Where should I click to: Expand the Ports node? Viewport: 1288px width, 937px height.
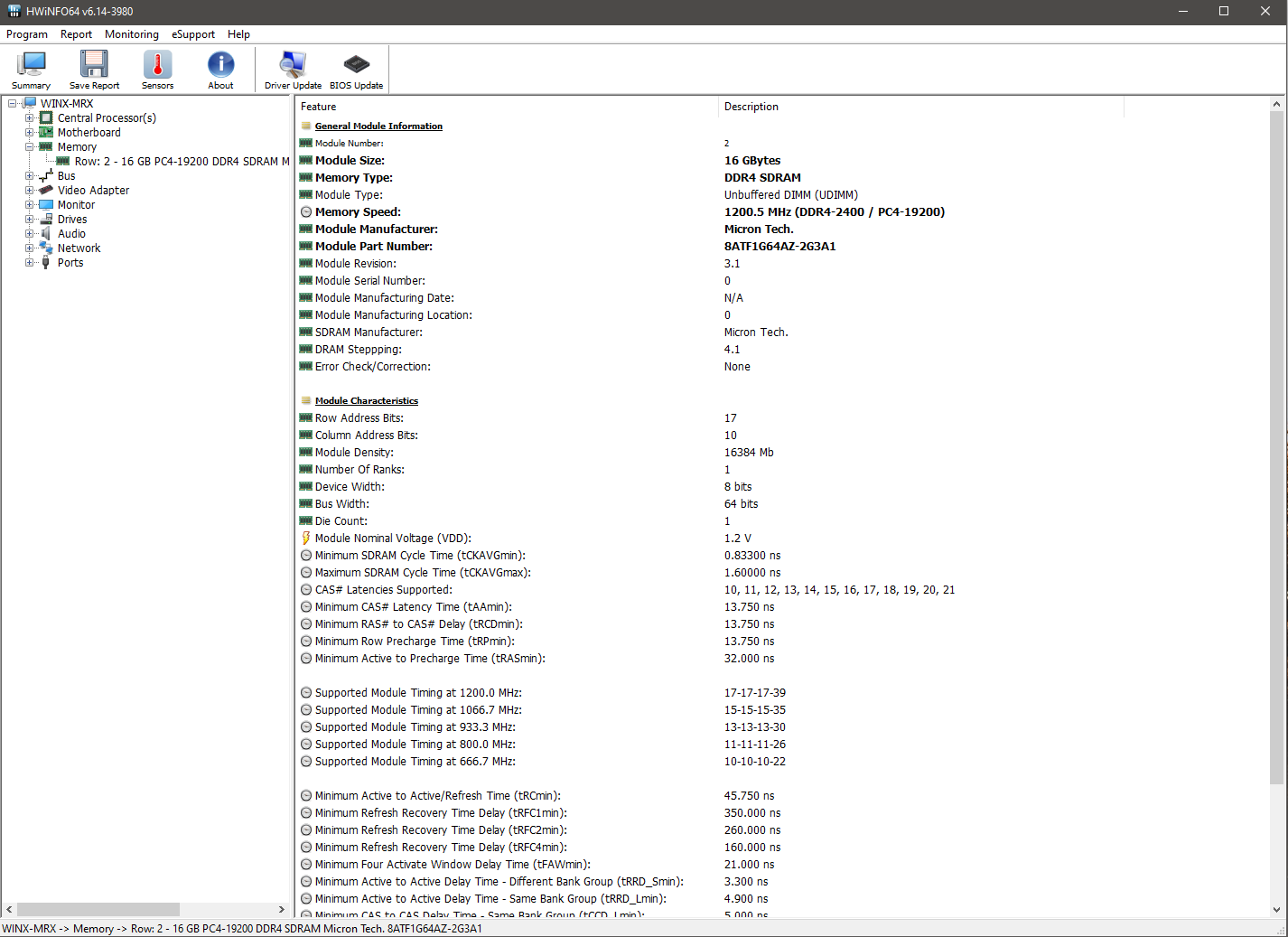[x=29, y=262]
